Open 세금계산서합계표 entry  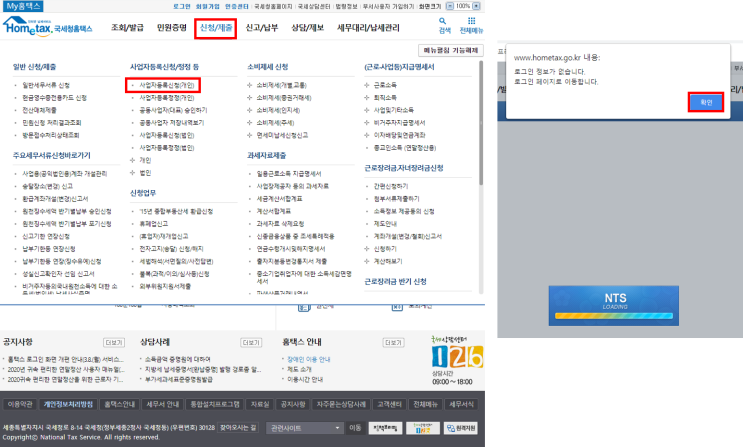point(280,199)
